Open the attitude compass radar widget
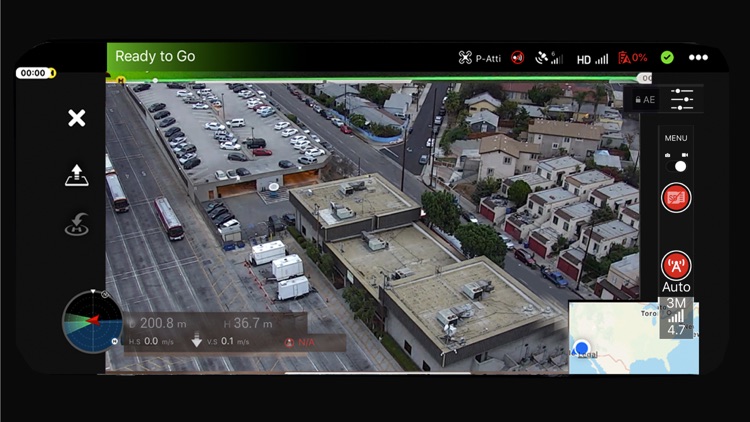The height and width of the screenshot is (422, 750). click(92, 322)
